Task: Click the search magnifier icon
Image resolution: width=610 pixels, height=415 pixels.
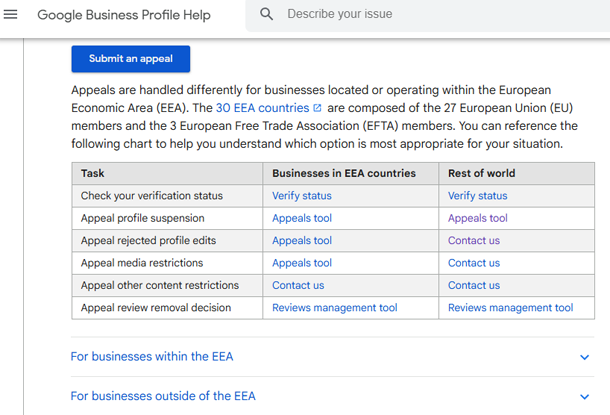Action: (266, 14)
